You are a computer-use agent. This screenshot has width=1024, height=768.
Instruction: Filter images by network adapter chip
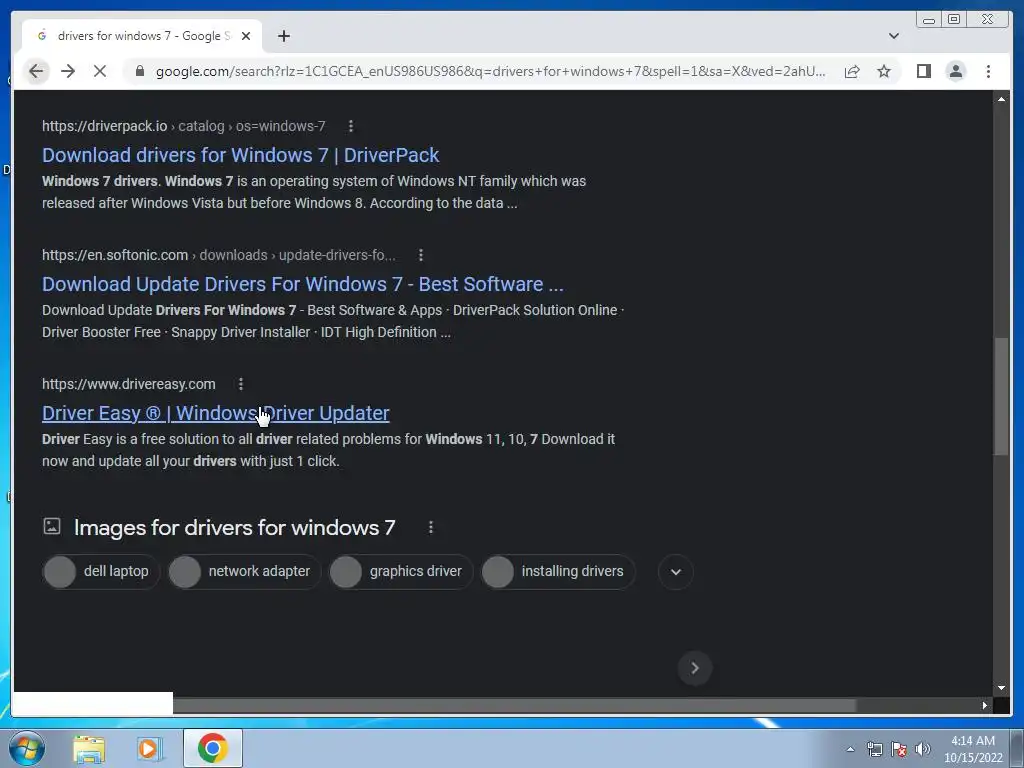tap(245, 571)
